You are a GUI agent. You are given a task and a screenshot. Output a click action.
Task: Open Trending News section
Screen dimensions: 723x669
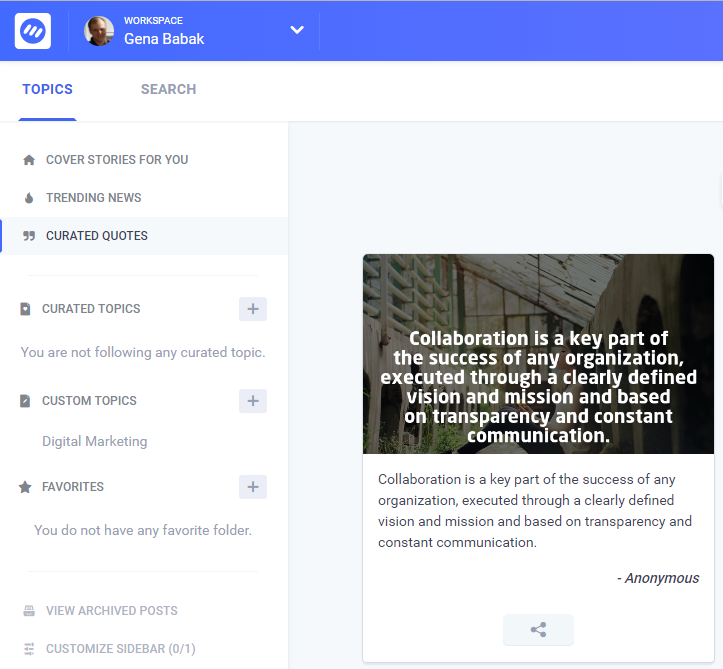pos(94,197)
